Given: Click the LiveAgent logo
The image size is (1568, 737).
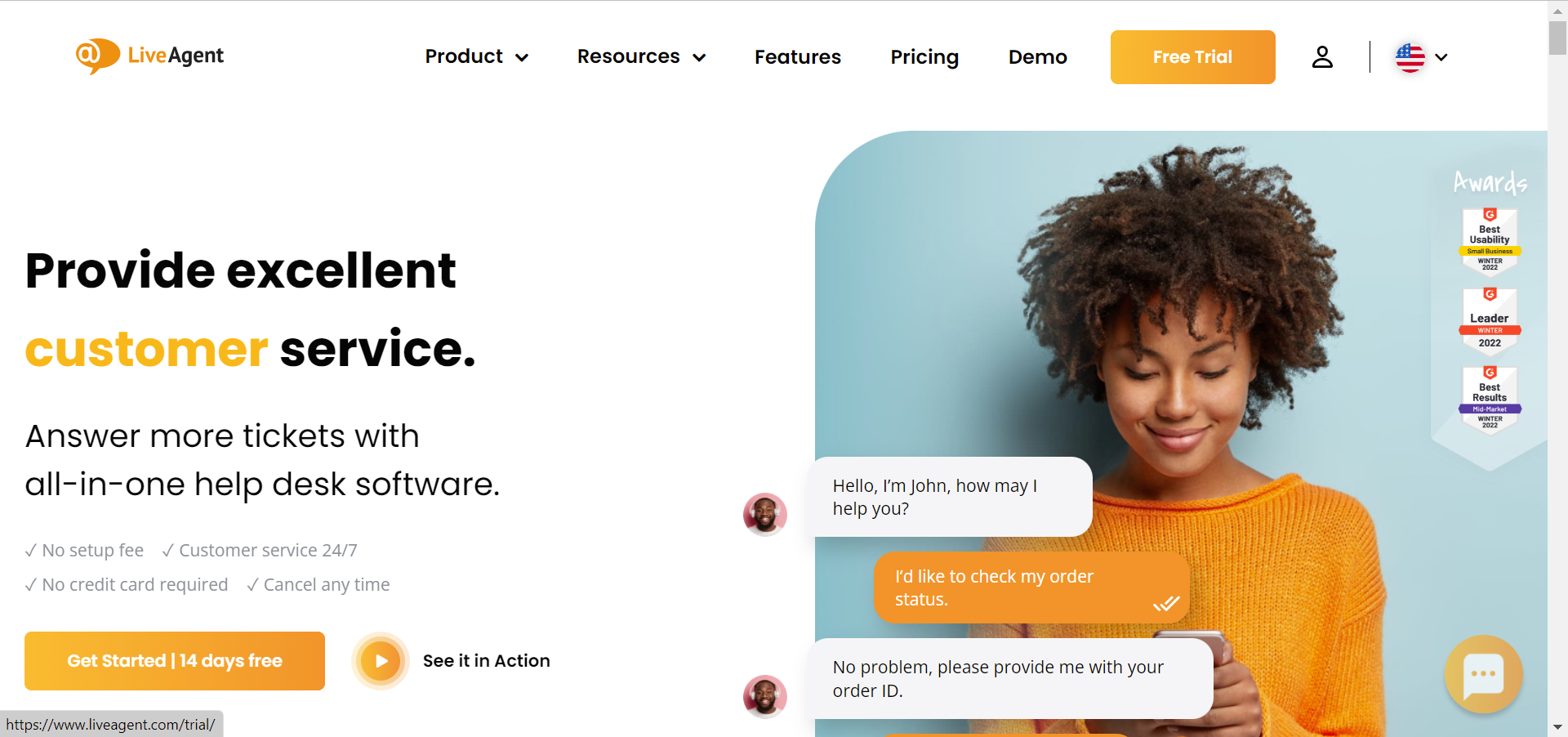Looking at the screenshot, I should click(x=150, y=56).
